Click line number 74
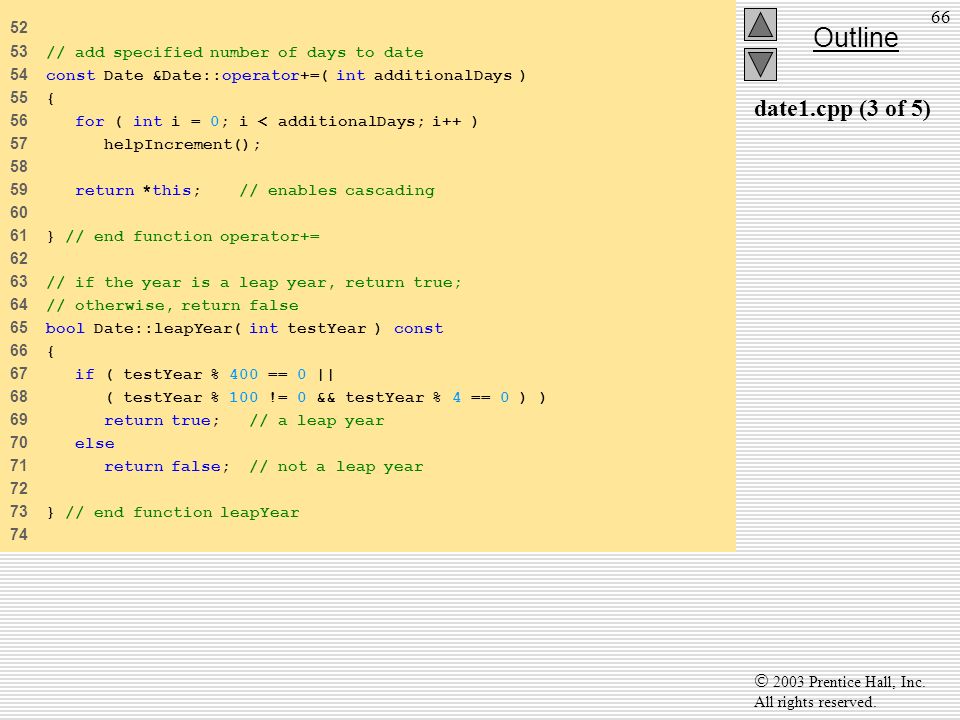Viewport: 960px width, 720px height. point(19,535)
